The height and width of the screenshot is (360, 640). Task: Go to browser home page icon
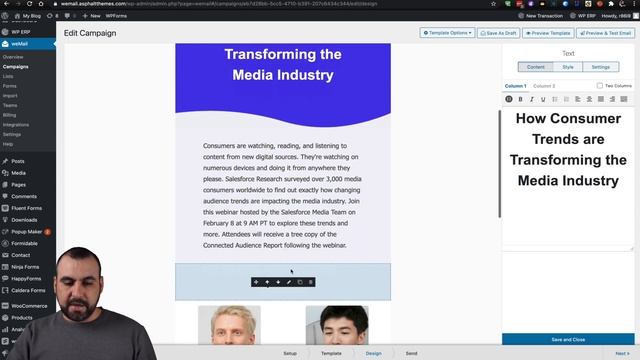(41, 4)
